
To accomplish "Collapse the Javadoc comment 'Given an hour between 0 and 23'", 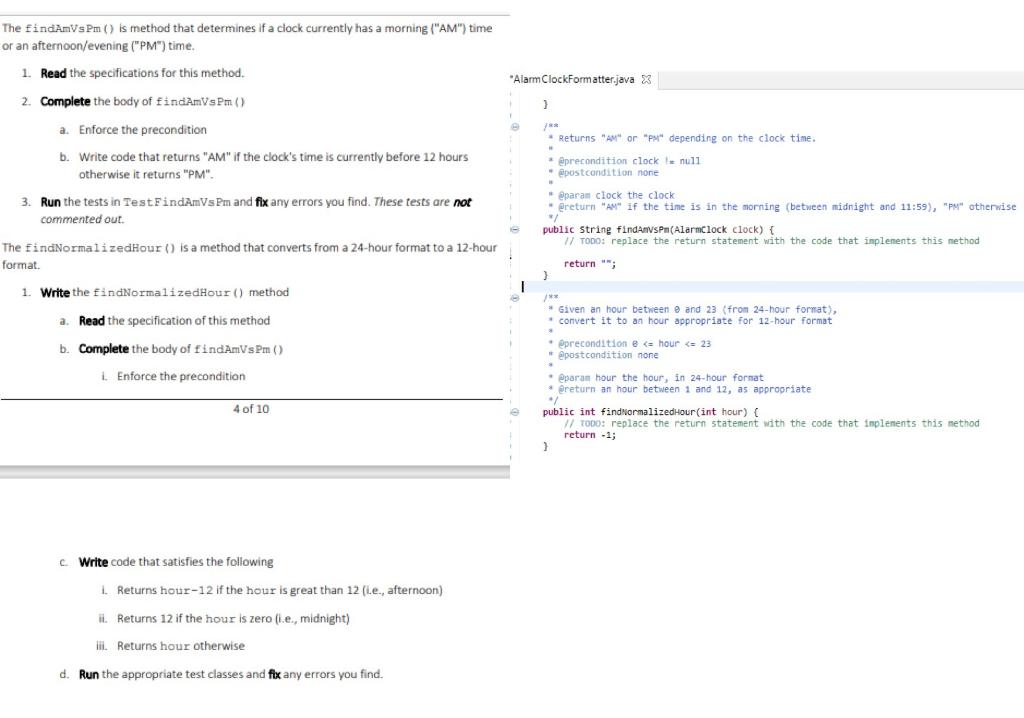I will tap(515, 298).
